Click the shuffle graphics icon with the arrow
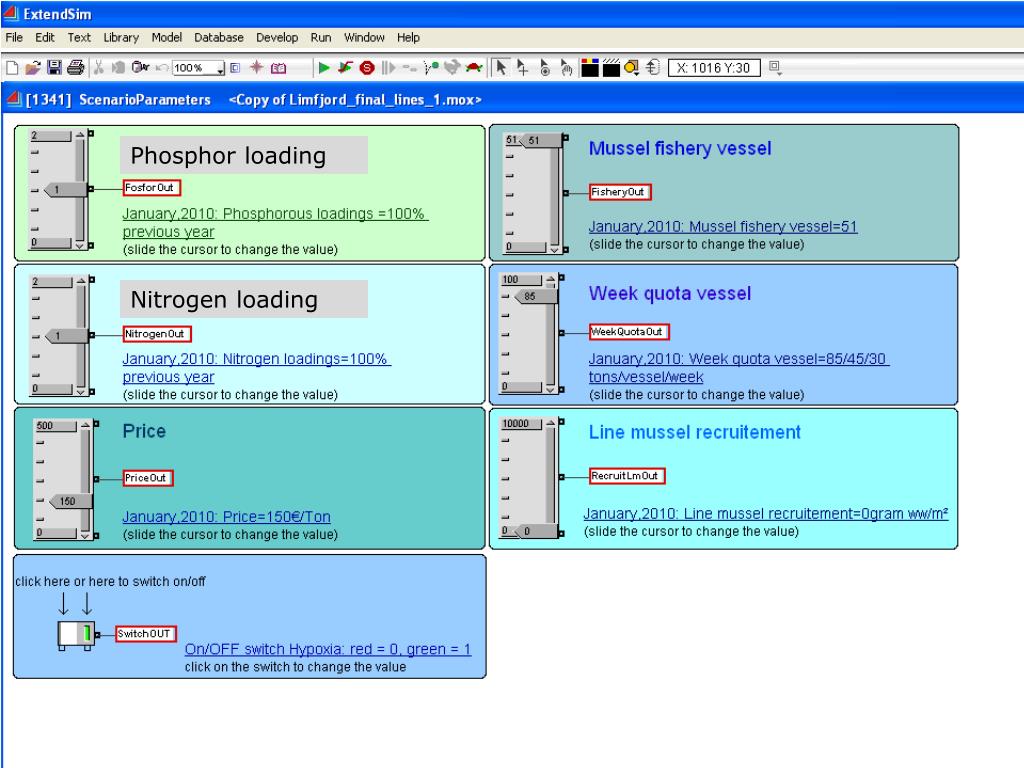1024x768 pixels. [x=653, y=67]
